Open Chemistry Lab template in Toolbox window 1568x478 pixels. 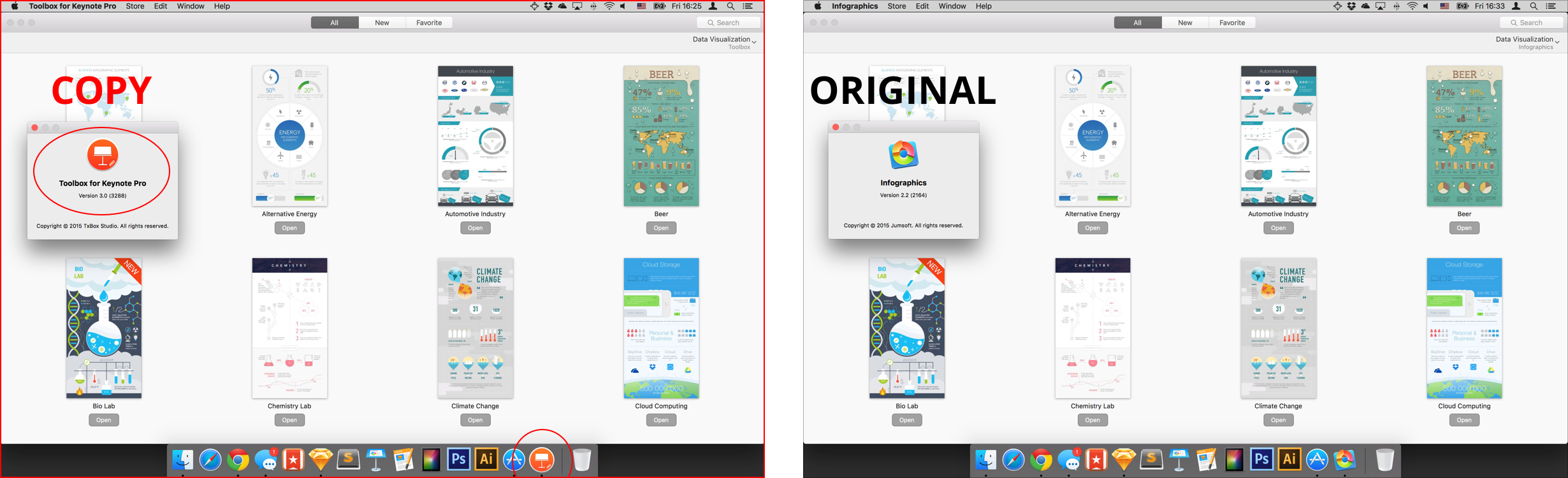pos(289,420)
